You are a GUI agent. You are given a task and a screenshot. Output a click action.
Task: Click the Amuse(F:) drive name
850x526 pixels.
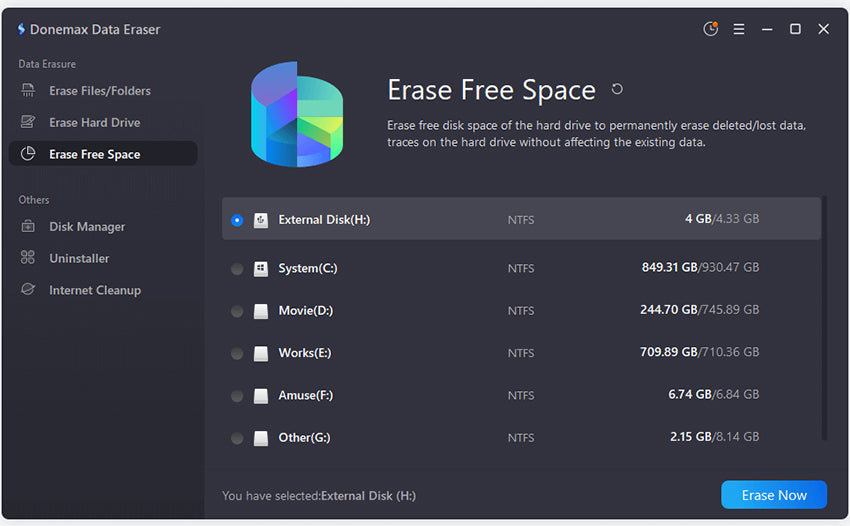click(306, 395)
